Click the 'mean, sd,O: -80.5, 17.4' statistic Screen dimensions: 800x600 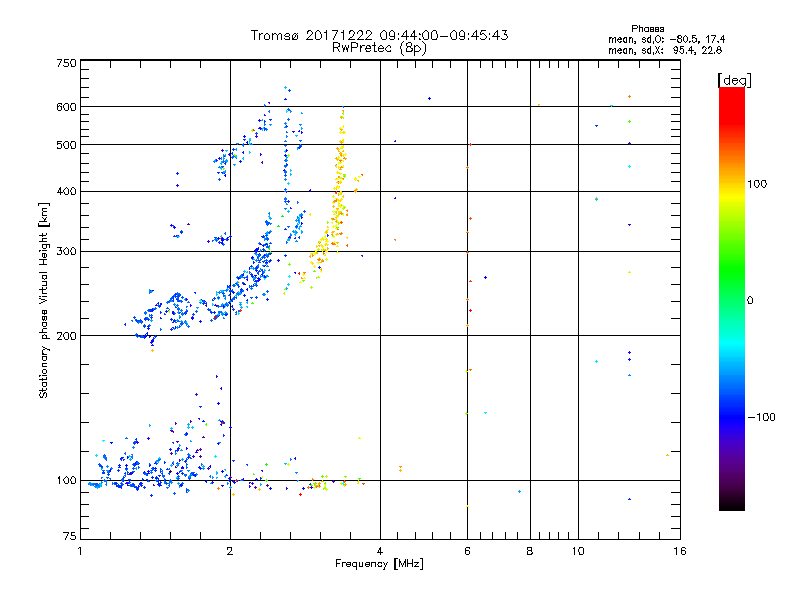click(x=666, y=39)
